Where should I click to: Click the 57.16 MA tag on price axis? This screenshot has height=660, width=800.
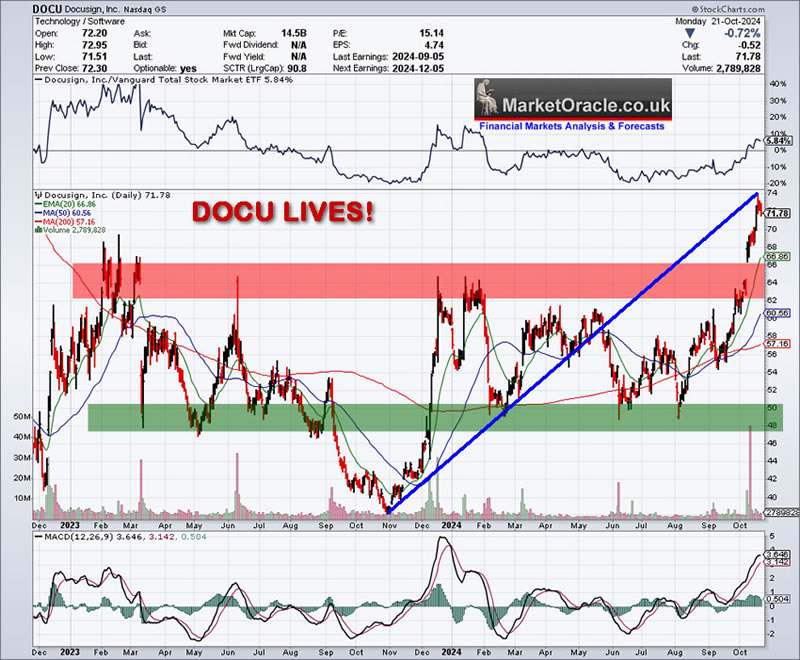(x=778, y=344)
